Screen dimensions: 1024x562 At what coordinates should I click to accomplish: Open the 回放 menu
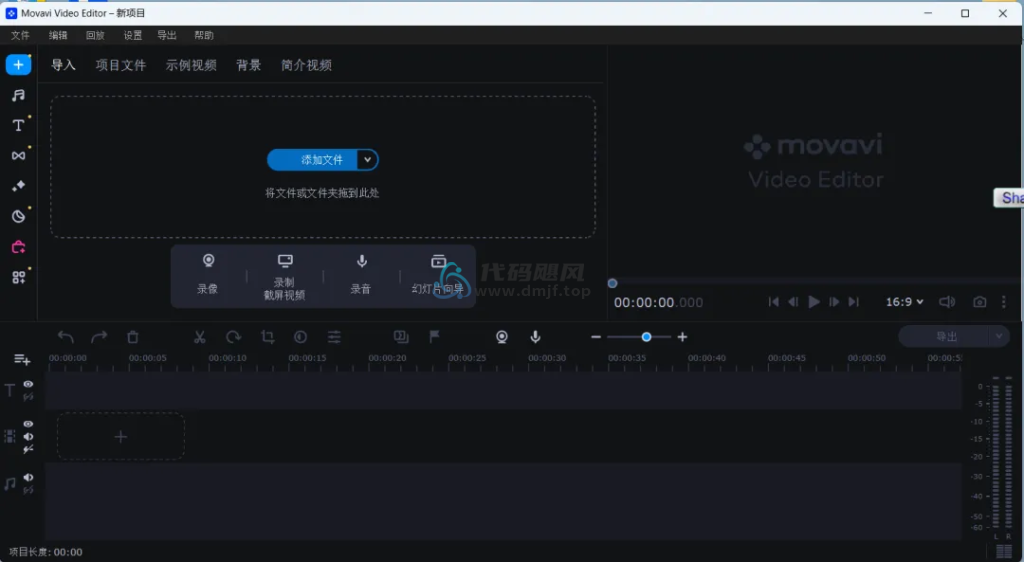pos(95,35)
